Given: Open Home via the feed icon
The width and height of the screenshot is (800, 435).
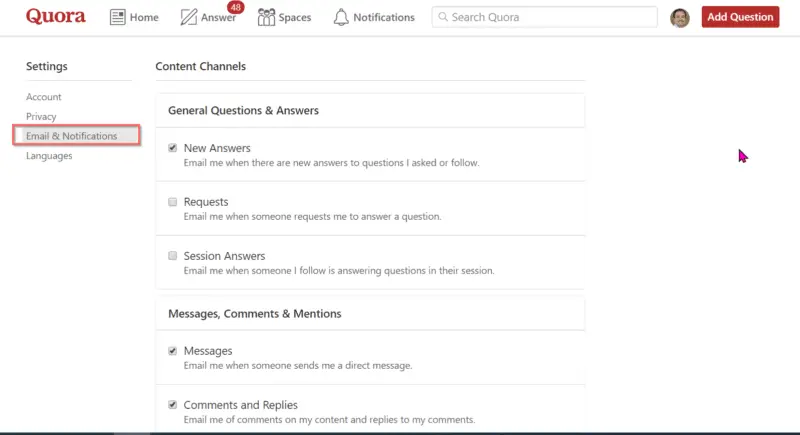Looking at the screenshot, I should (117, 17).
